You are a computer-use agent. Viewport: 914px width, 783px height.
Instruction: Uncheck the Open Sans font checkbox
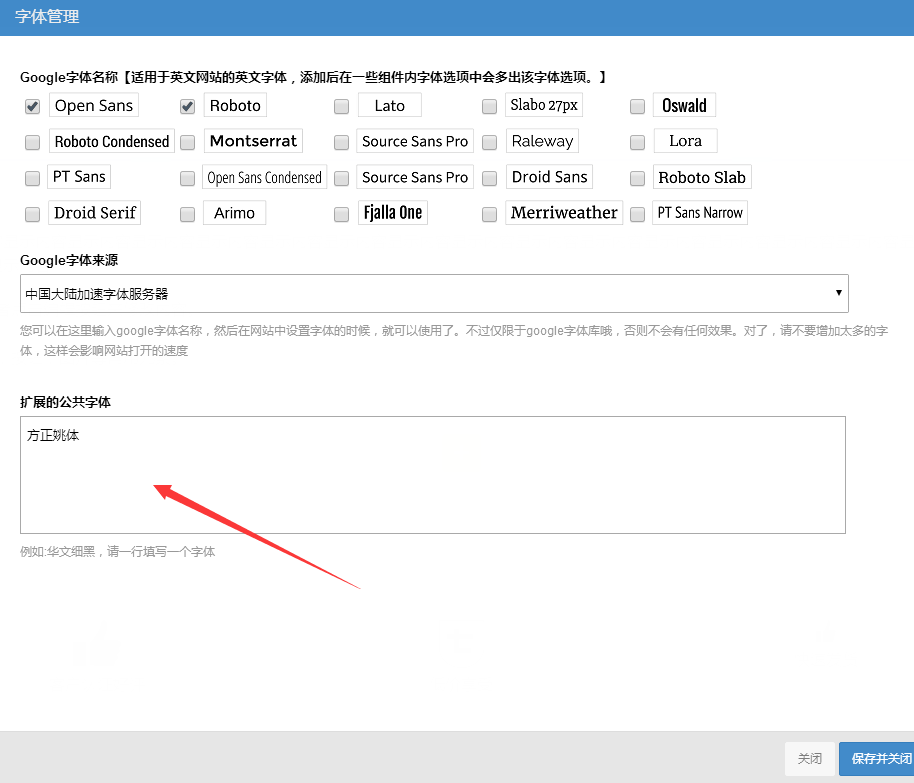[x=33, y=106]
